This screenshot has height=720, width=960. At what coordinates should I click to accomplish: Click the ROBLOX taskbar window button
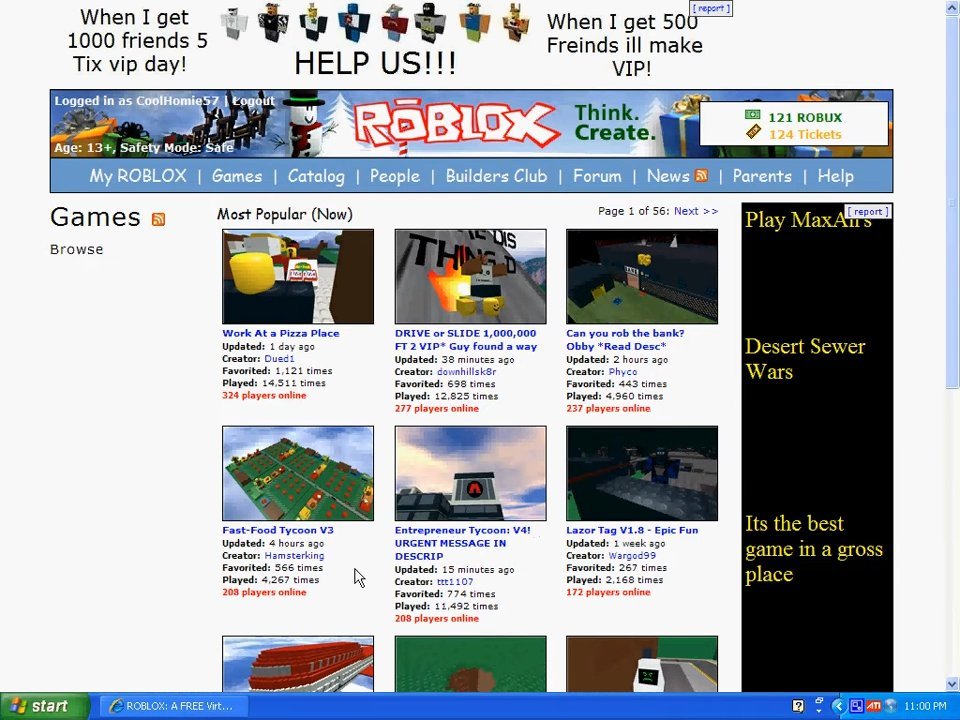point(173,706)
